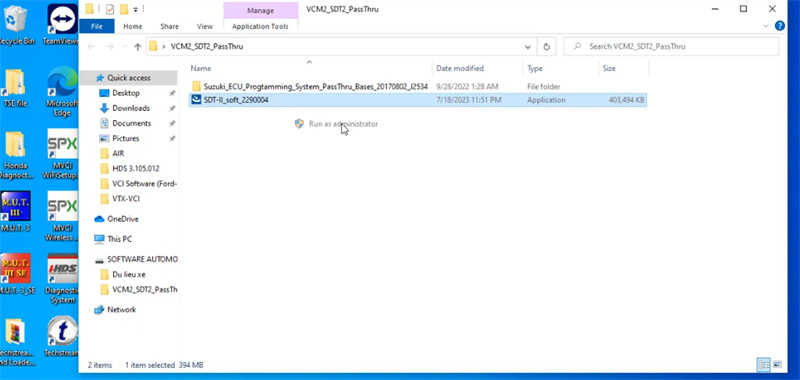
Task: Open the MVCI Wireless desktop shortcut
Action: click(62, 216)
